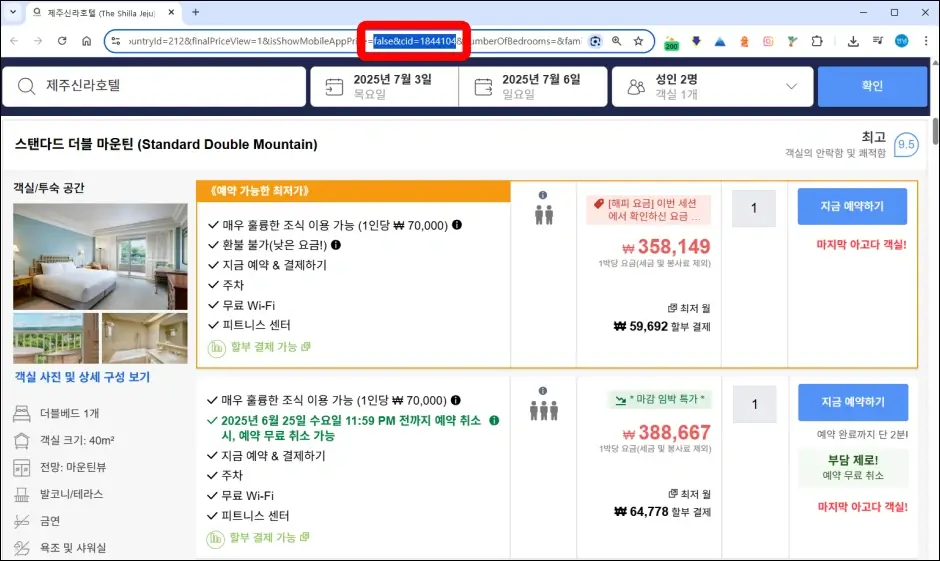
Task: Open room quantity selector for ₩358,149 rate
Action: [x=754, y=208]
